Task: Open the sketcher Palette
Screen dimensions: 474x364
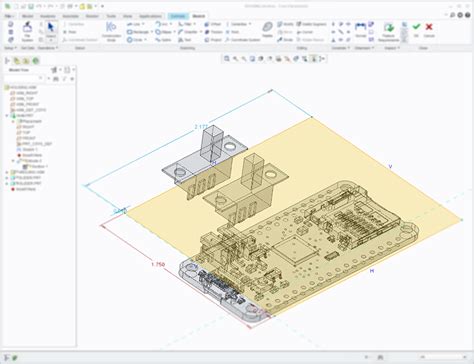Action: coord(267,29)
